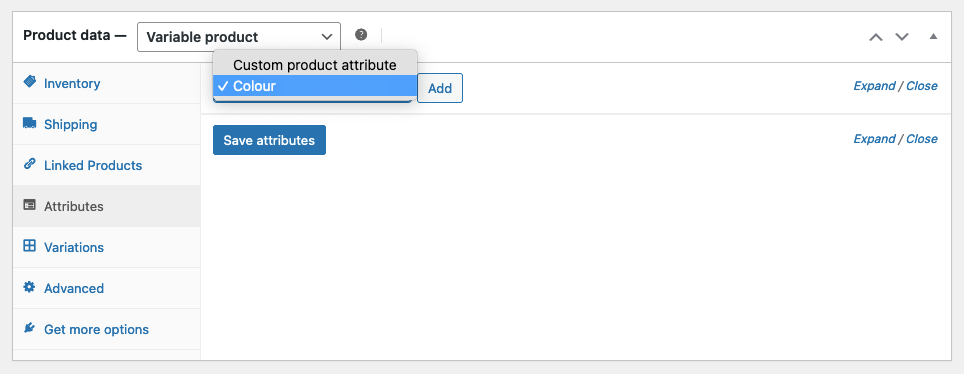This screenshot has width=964, height=374.
Task: Click the Expand link beside Add button
Action: (874, 86)
